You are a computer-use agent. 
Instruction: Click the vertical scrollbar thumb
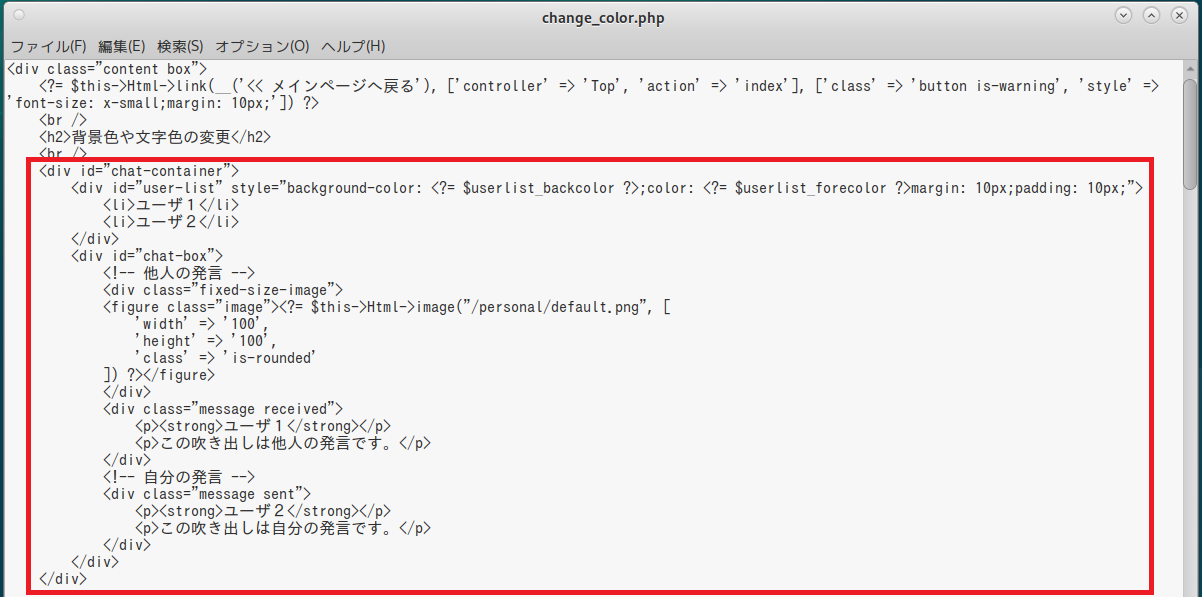[x=1190, y=132]
